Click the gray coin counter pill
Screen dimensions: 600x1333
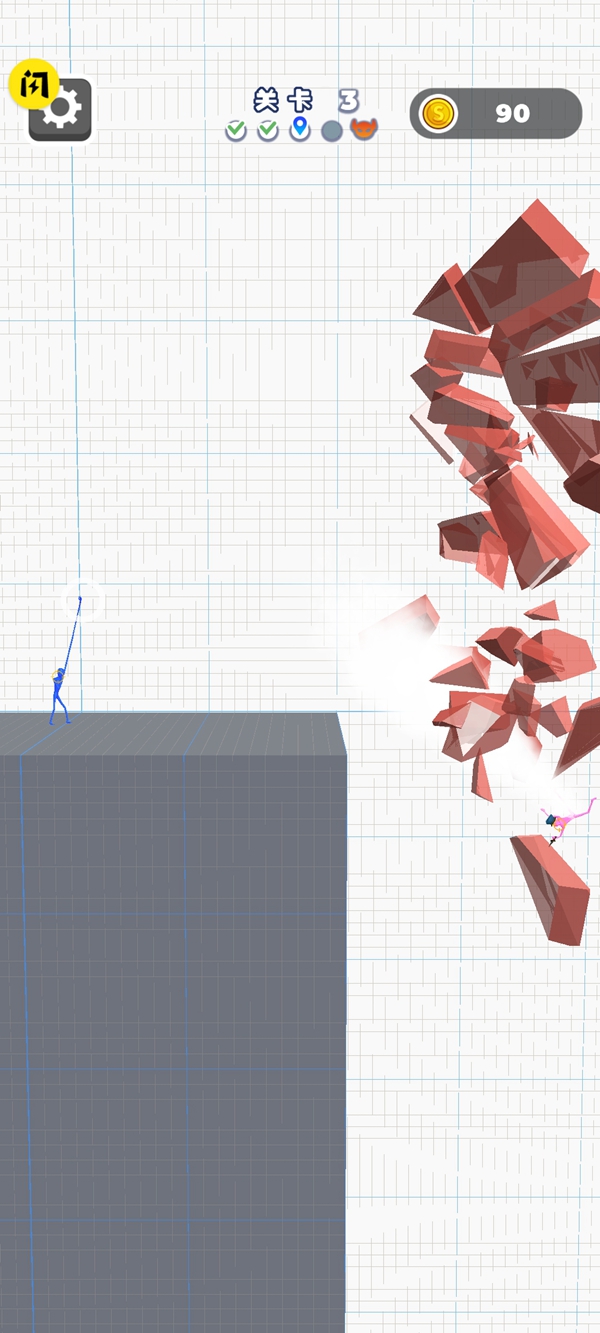click(x=540, y=113)
